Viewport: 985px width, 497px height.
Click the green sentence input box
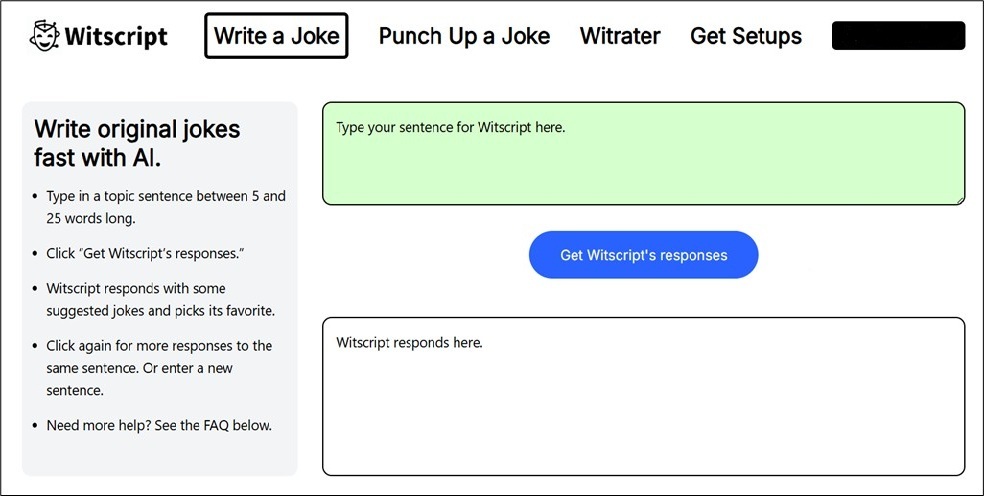tap(643, 153)
